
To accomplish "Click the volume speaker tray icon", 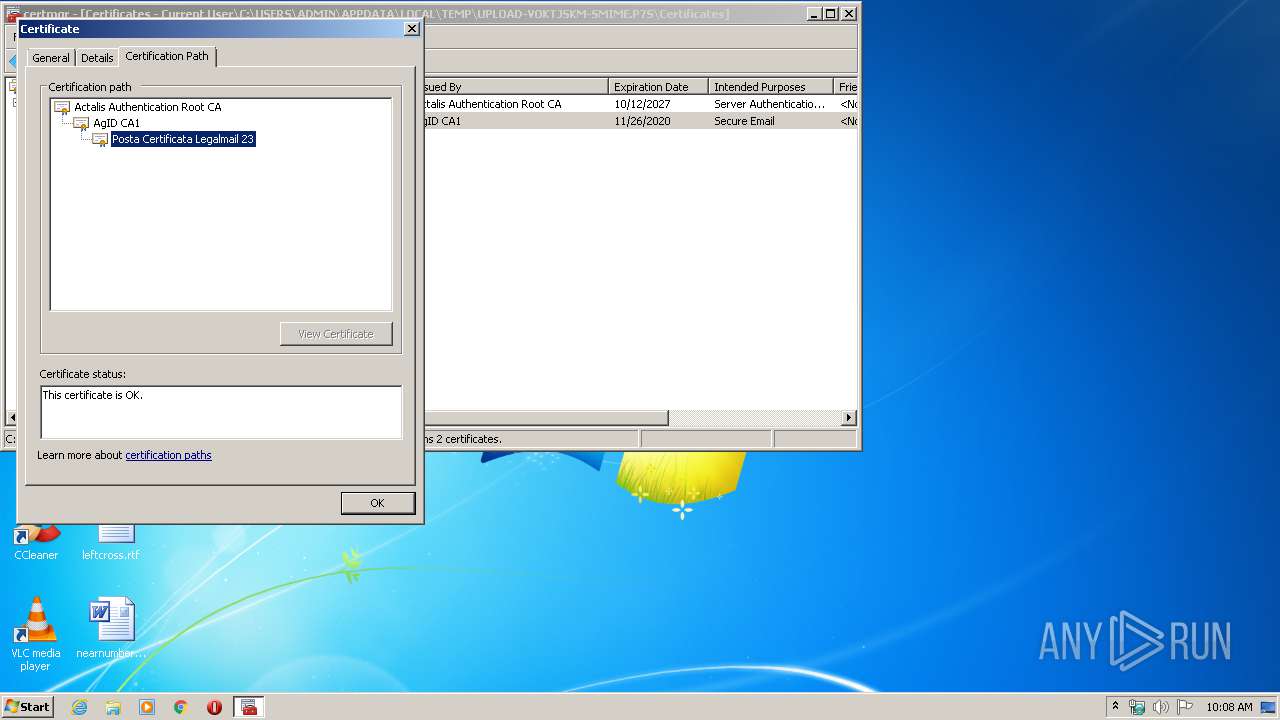I will tap(1161, 707).
